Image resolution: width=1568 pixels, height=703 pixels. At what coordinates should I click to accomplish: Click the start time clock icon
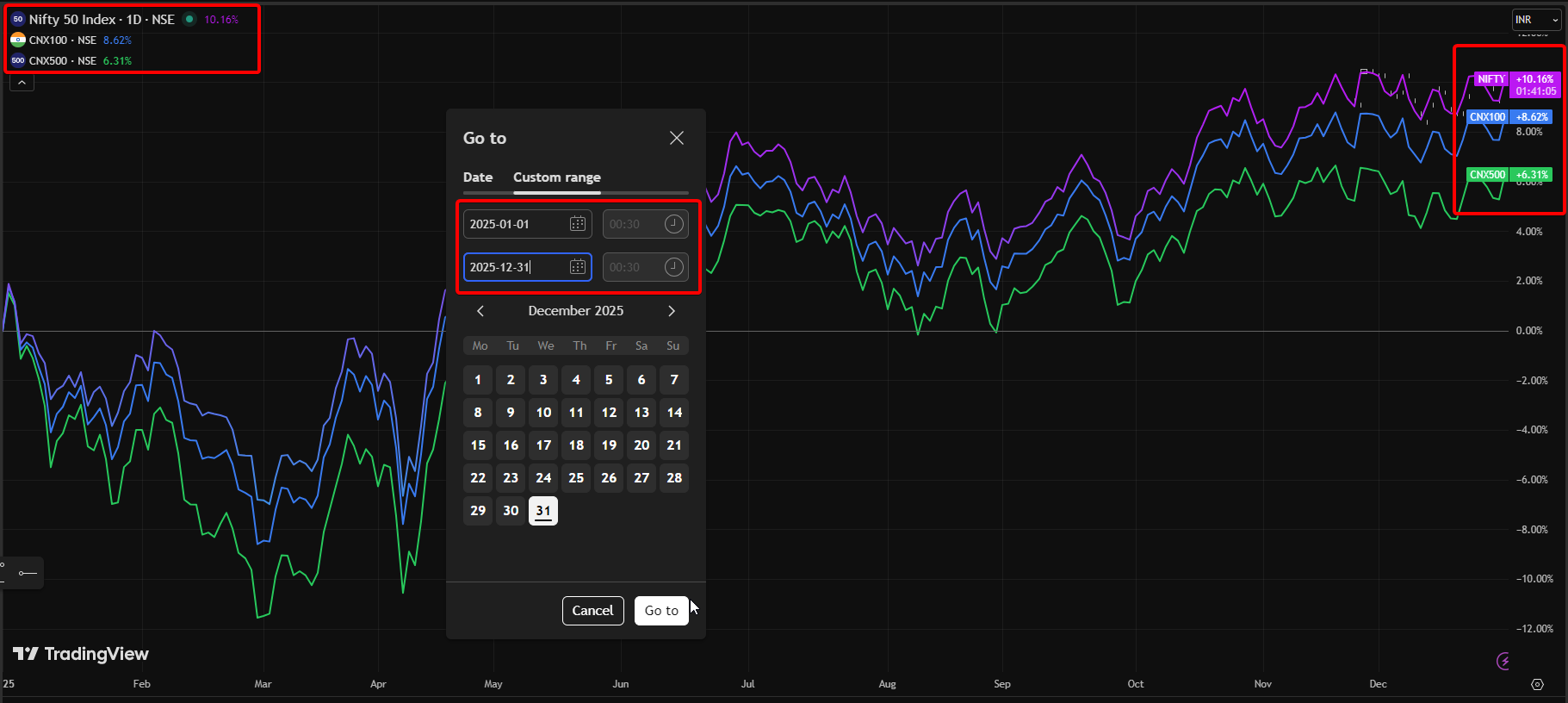673,224
